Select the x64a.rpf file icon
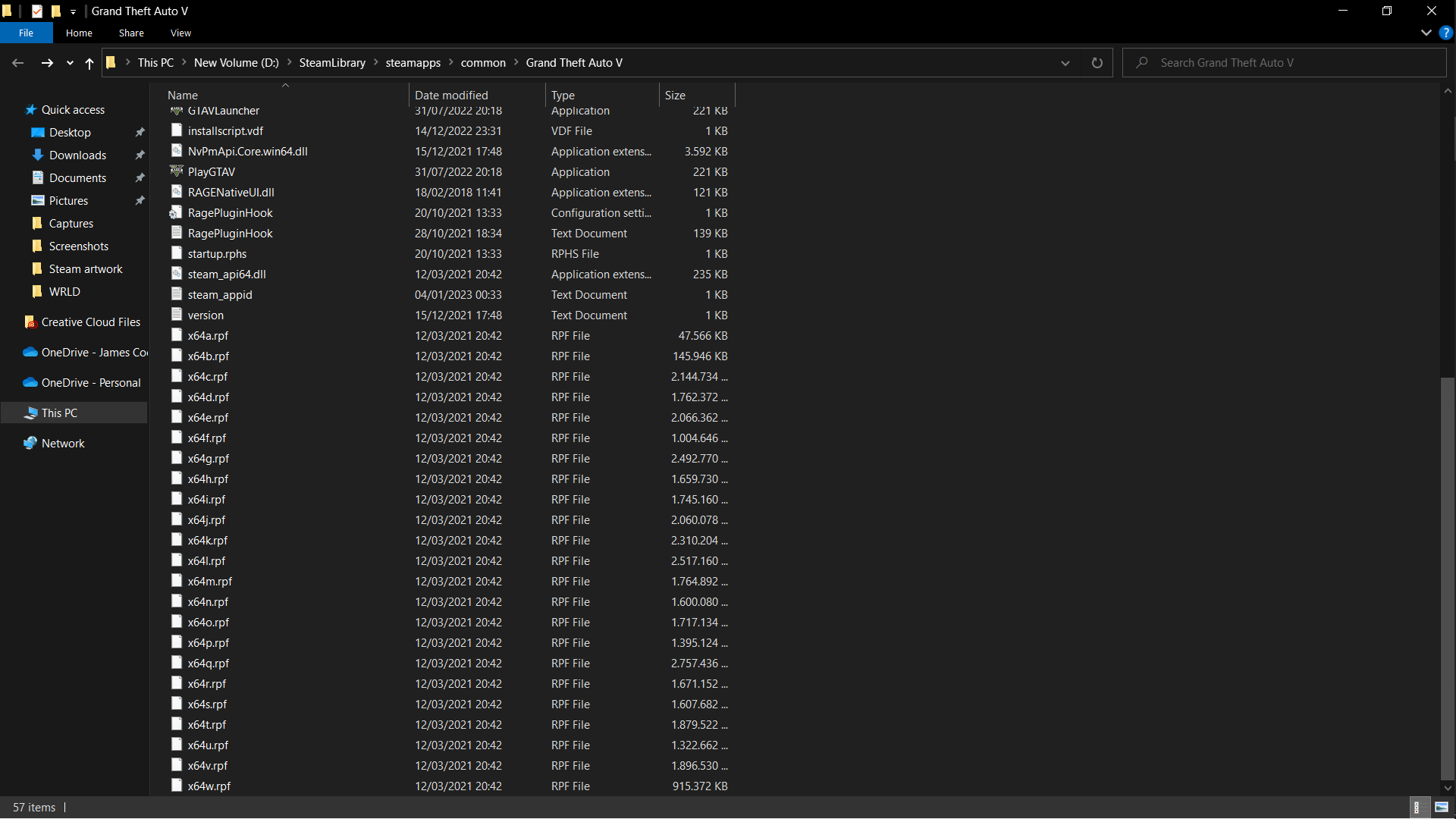1456x819 pixels. [x=177, y=335]
